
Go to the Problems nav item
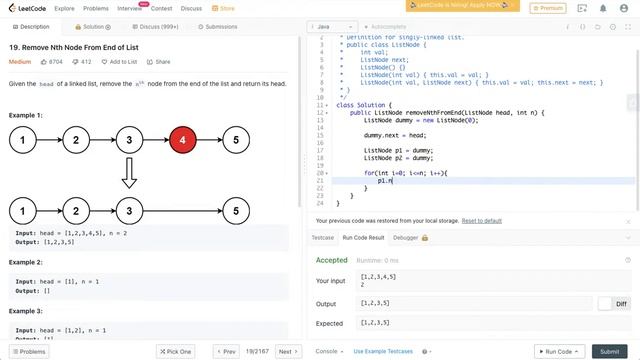[96, 8]
